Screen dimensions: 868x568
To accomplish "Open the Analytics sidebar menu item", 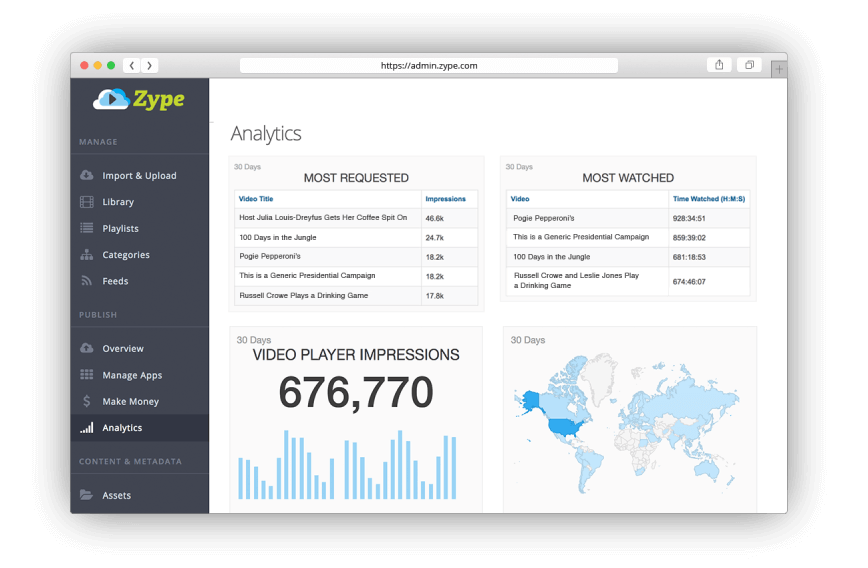I will coord(122,428).
